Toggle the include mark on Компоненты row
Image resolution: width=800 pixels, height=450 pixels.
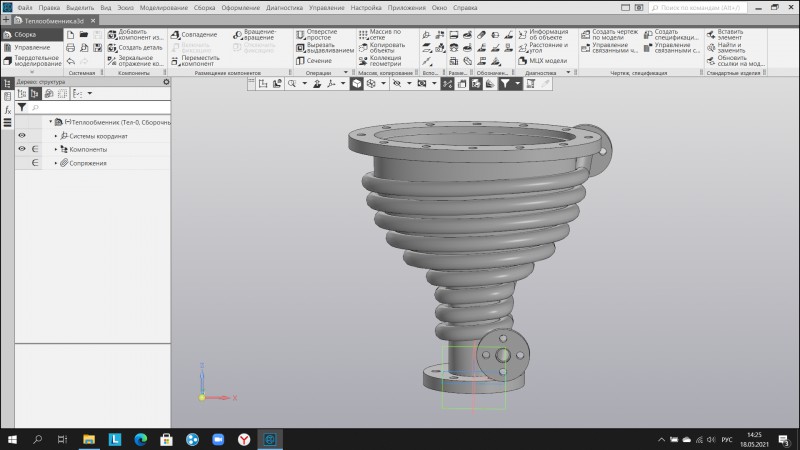pyautogui.click(x=35, y=149)
